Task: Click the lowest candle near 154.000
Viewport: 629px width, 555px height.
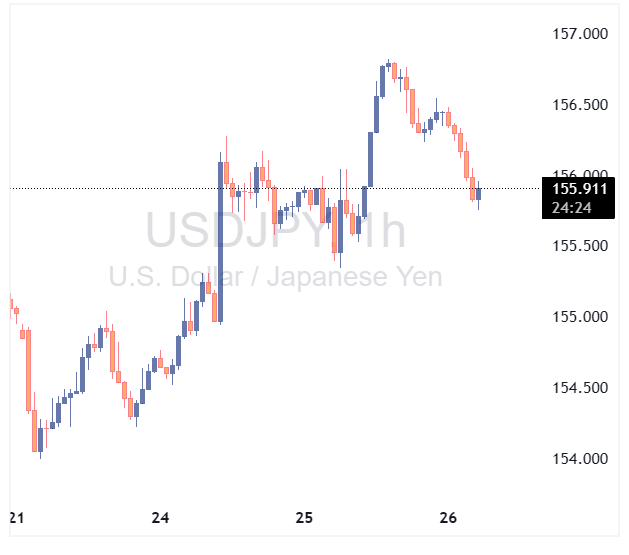Action: tap(40, 440)
